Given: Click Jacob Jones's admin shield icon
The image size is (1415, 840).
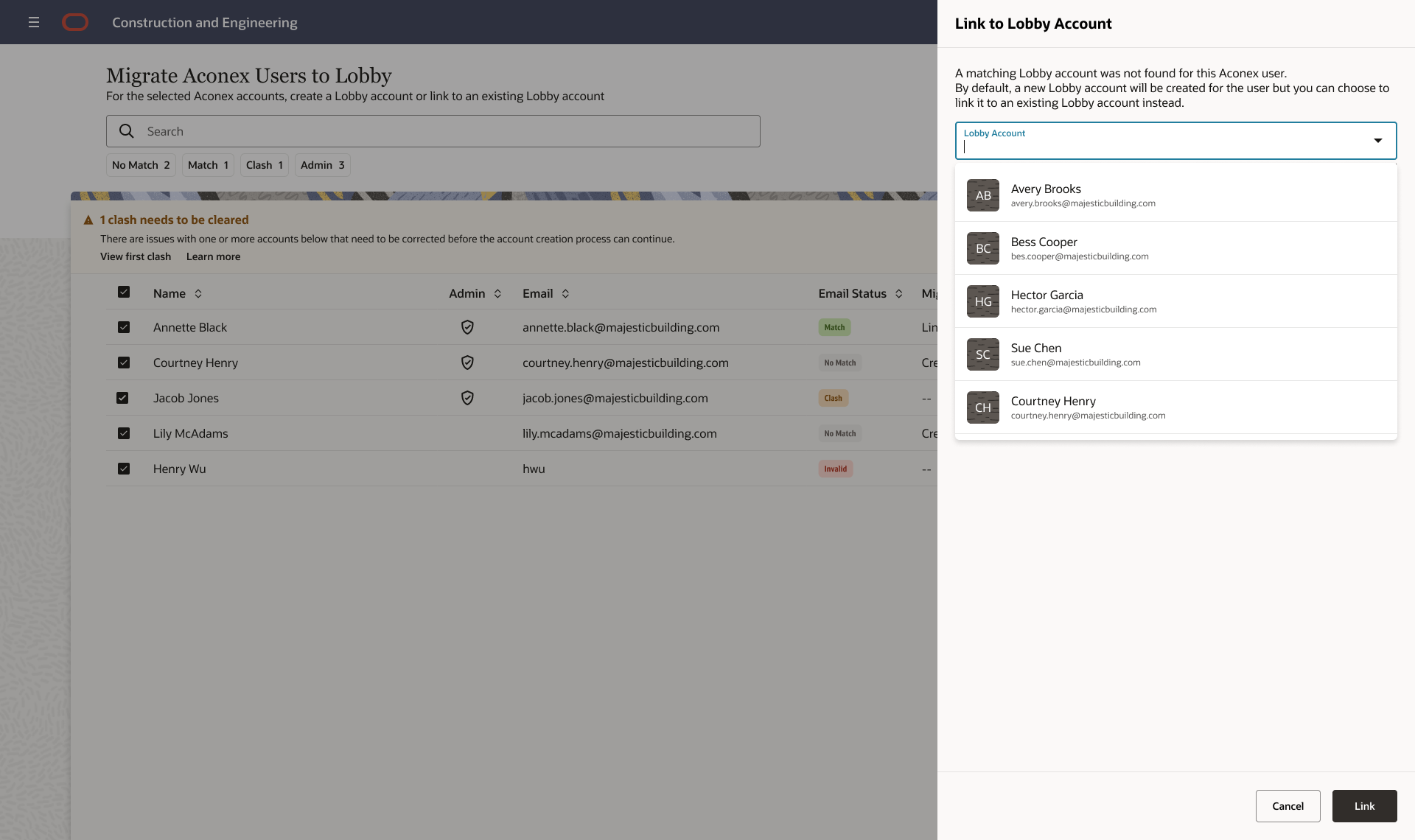Looking at the screenshot, I should tap(467, 398).
